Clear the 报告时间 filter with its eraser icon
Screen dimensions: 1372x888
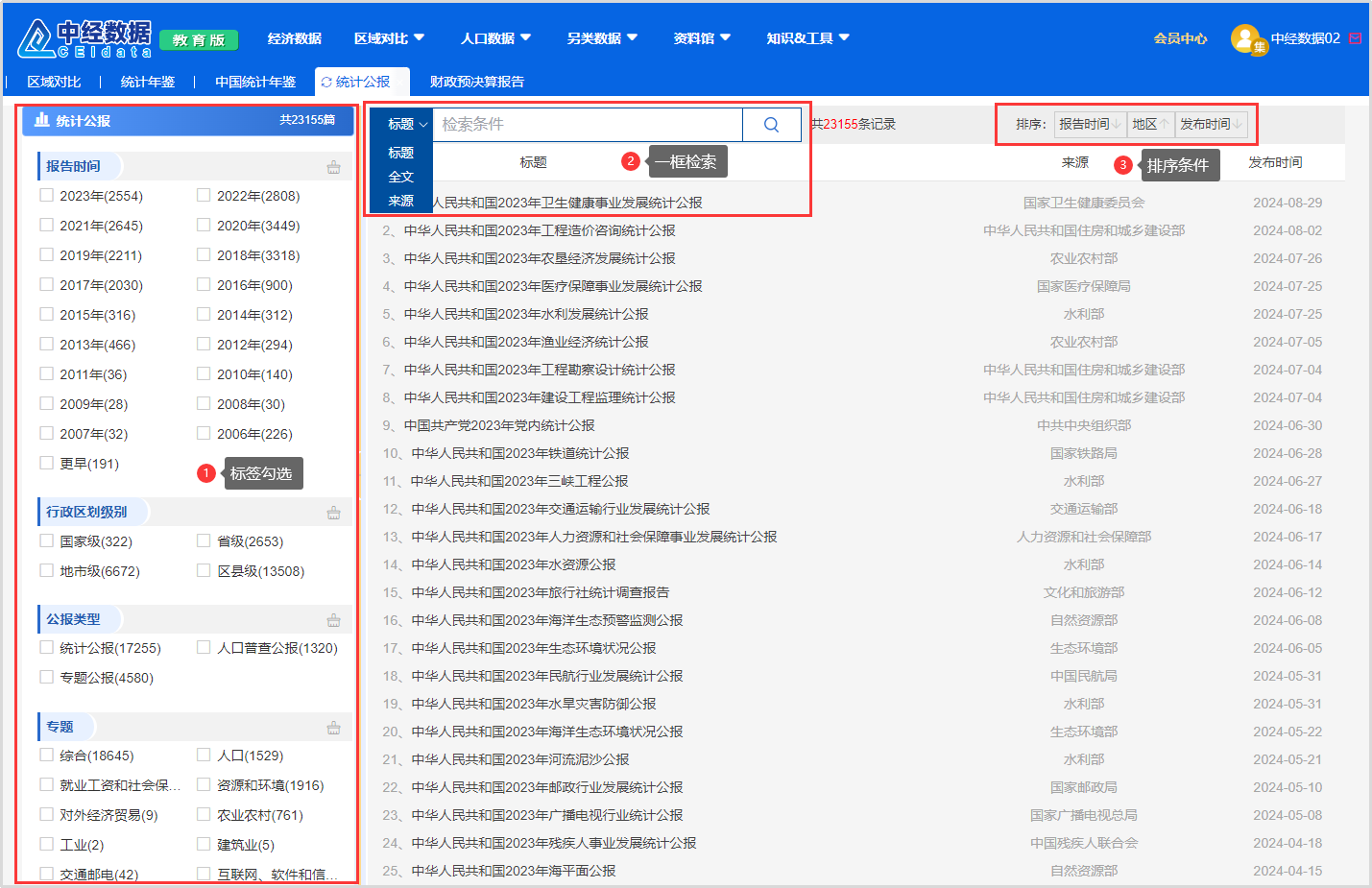[333, 167]
